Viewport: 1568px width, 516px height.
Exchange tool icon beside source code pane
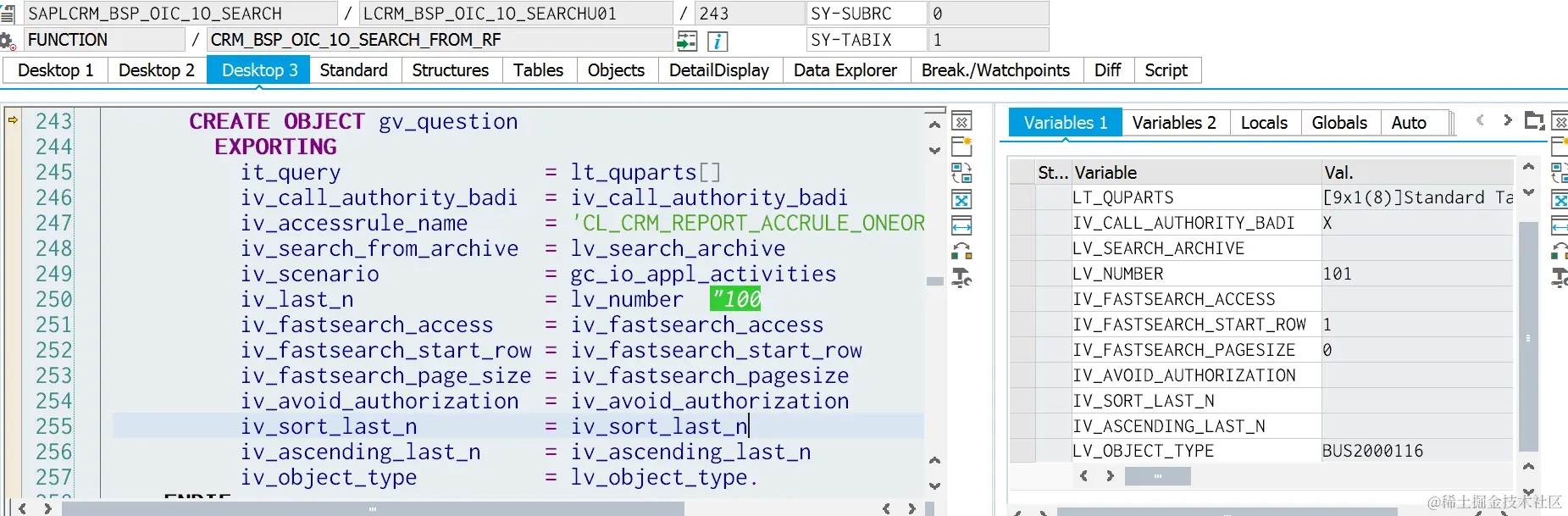click(x=961, y=251)
